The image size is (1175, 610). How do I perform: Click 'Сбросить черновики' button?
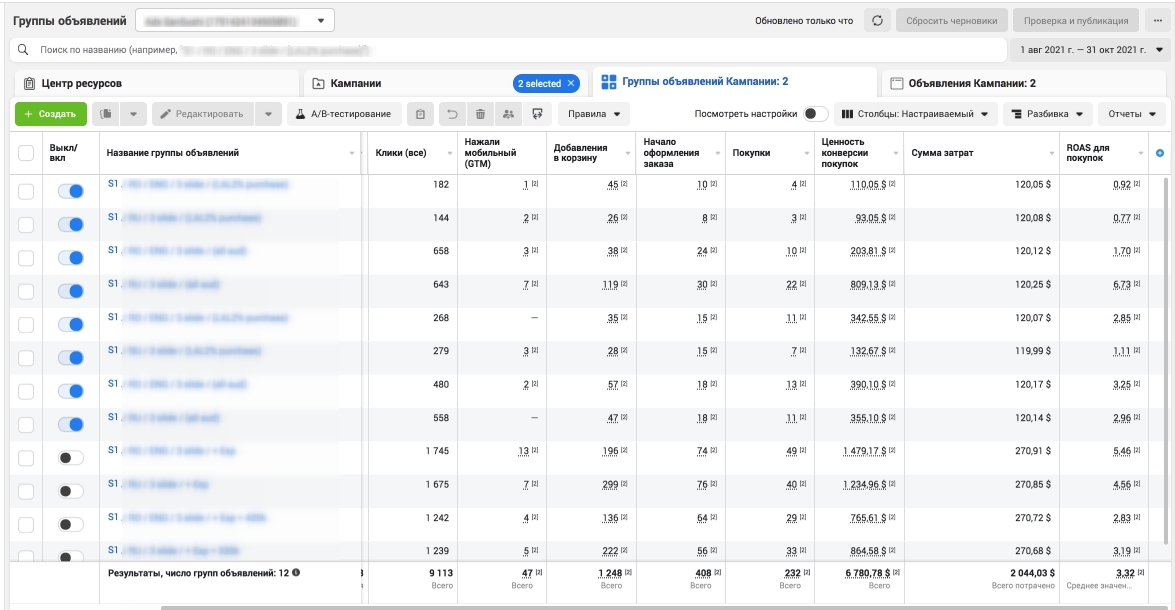[x=952, y=21]
